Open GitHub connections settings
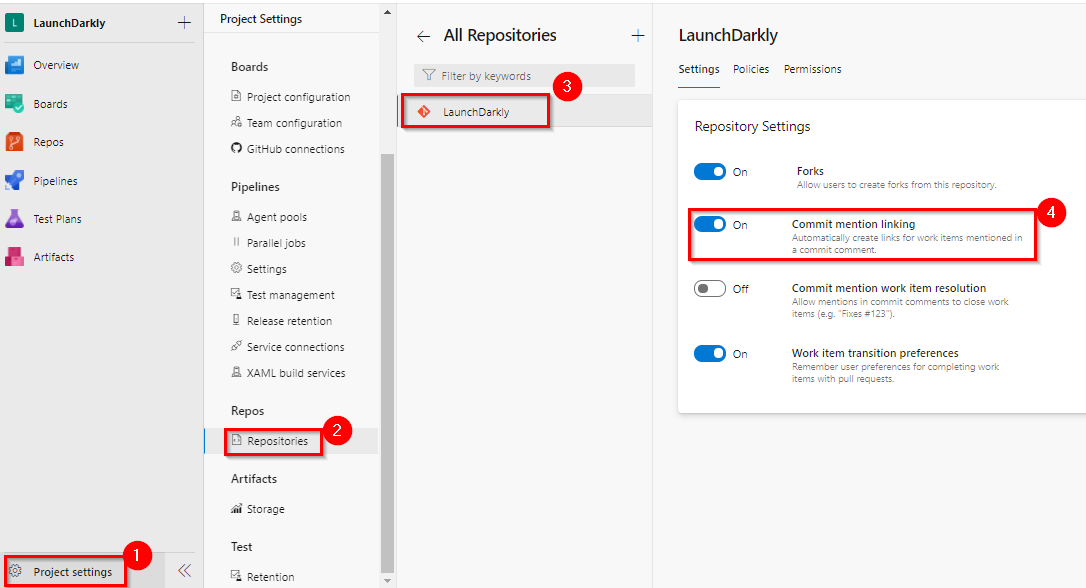The width and height of the screenshot is (1086, 588). 296,149
